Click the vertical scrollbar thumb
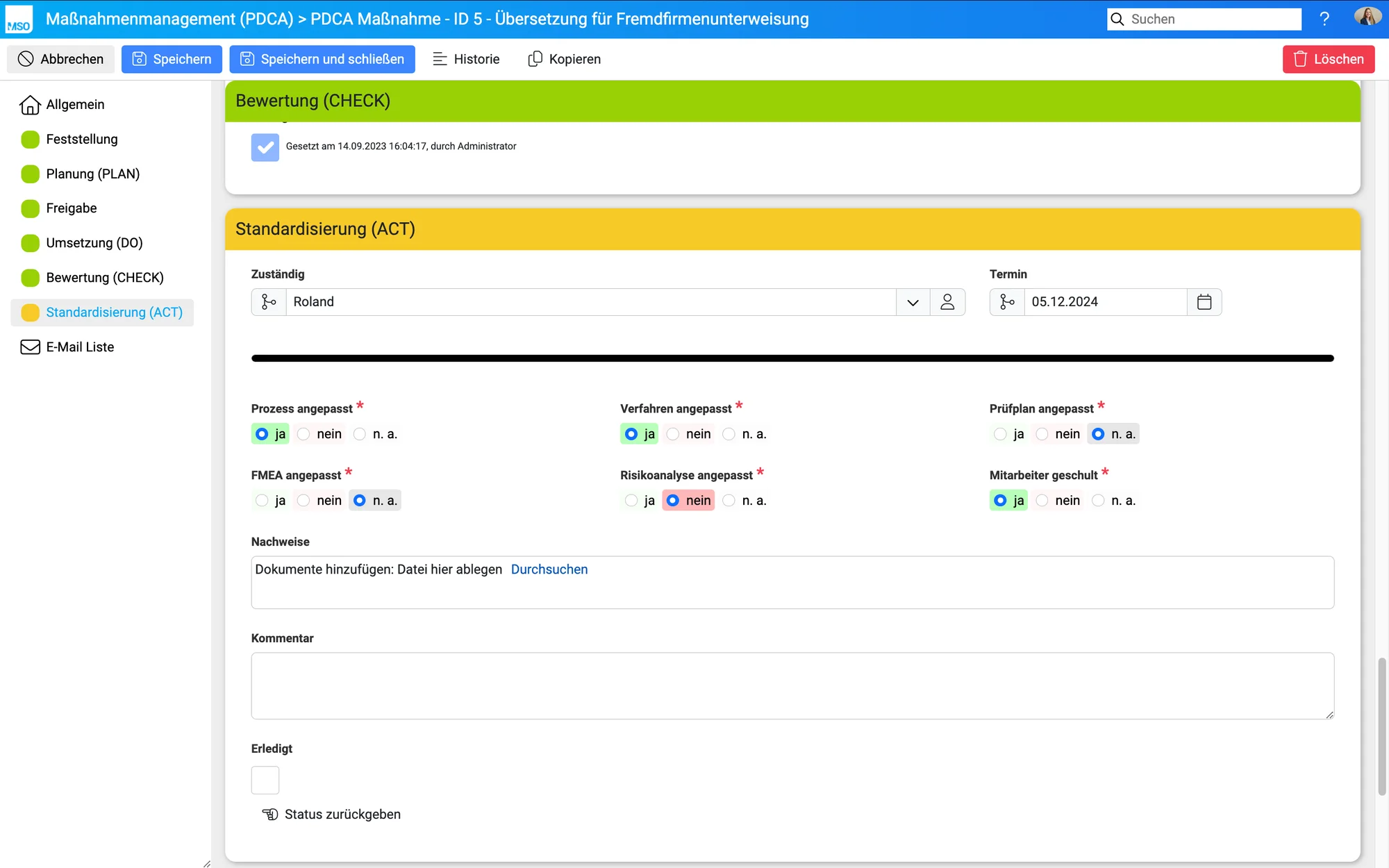This screenshot has height=868, width=1389. tap(1381, 726)
